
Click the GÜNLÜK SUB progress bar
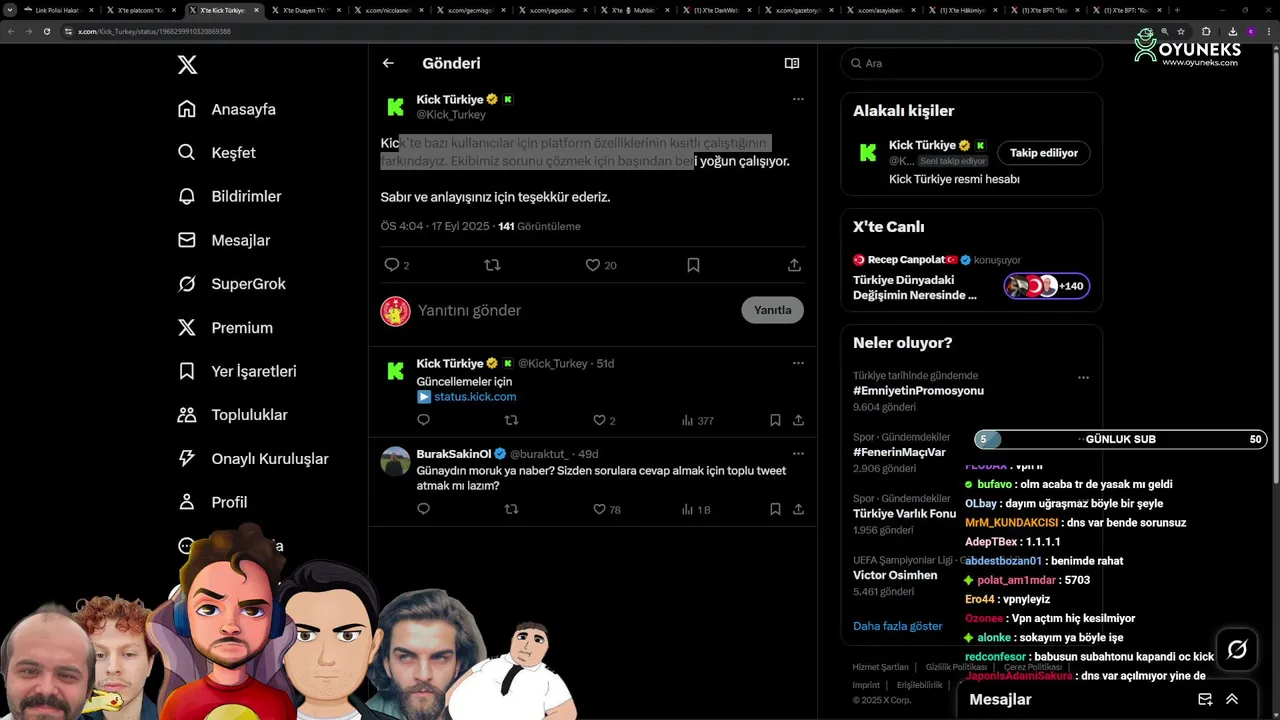[1121, 439]
